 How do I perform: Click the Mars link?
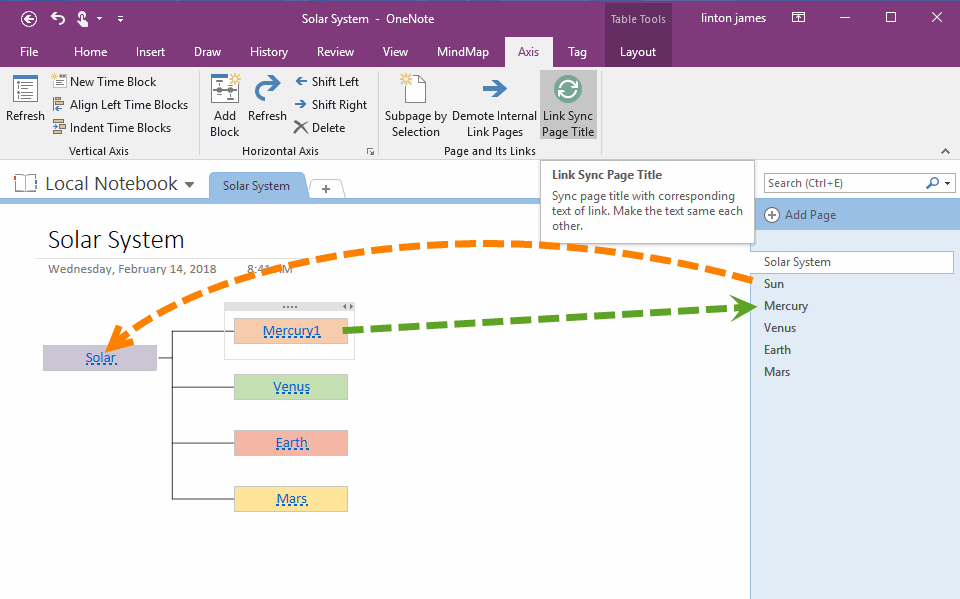[x=291, y=499]
